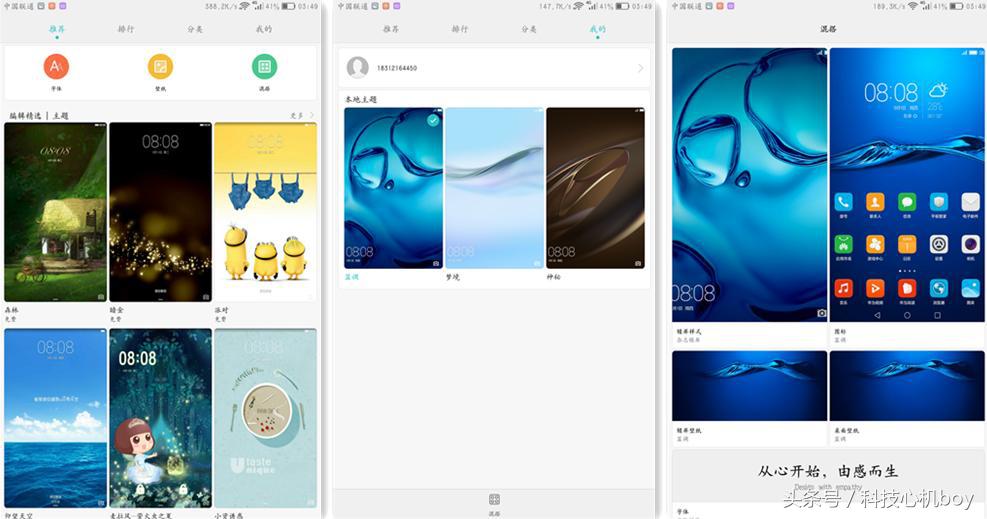Select the Recommended (推荐) tab in left screen
The image size is (987, 519).
tap(57, 29)
